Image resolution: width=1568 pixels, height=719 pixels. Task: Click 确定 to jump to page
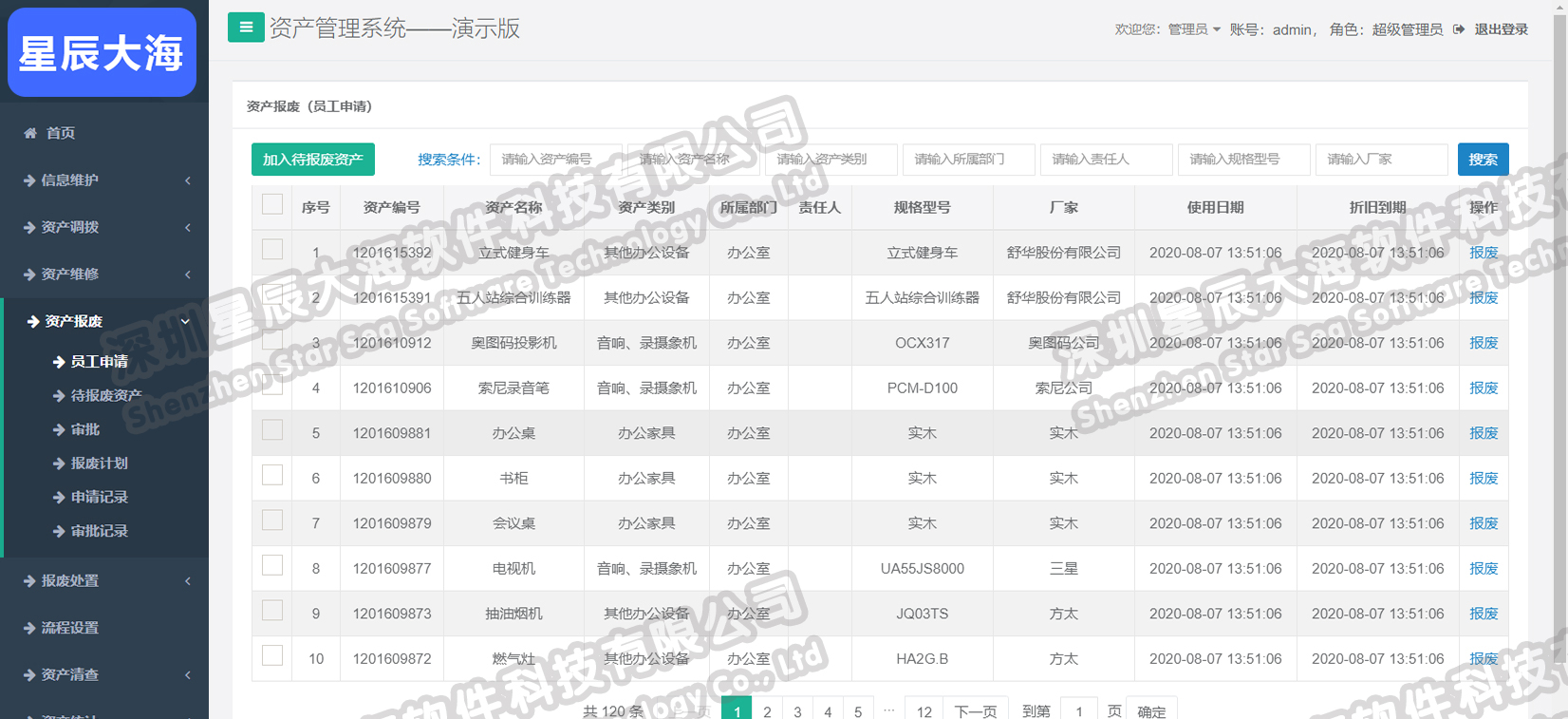[x=1151, y=710]
